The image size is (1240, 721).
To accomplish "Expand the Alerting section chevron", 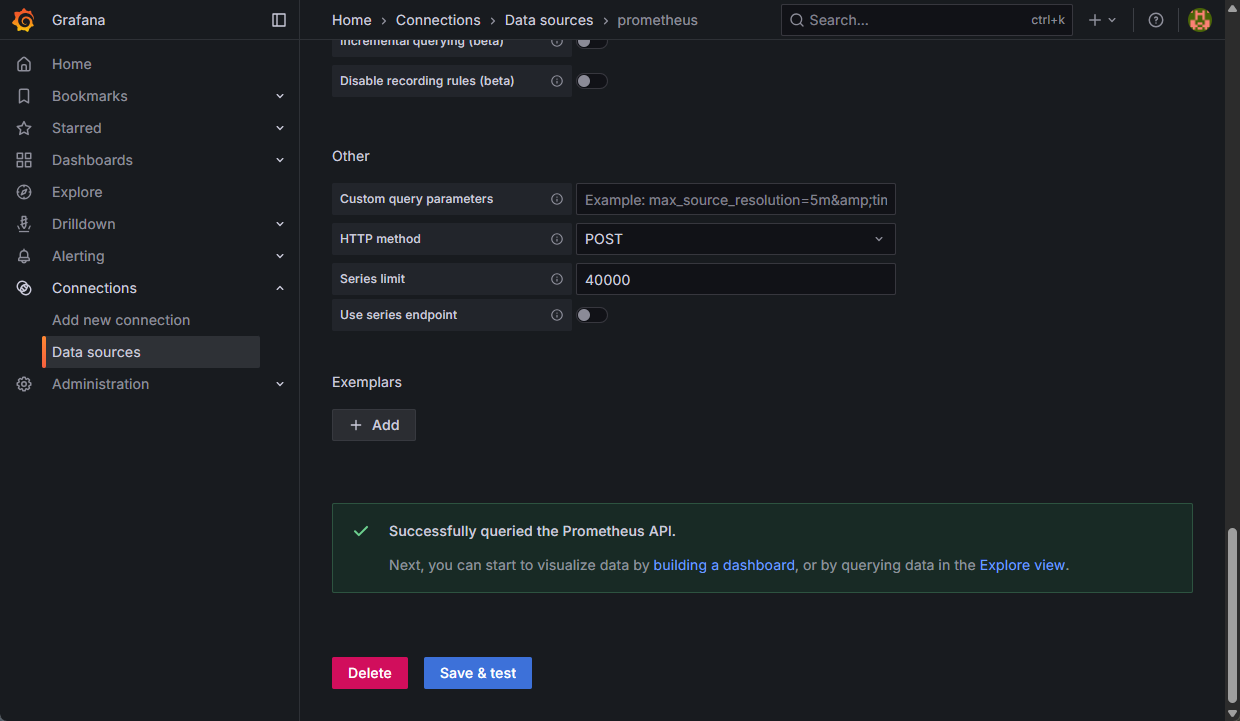I will click(x=280, y=256).
